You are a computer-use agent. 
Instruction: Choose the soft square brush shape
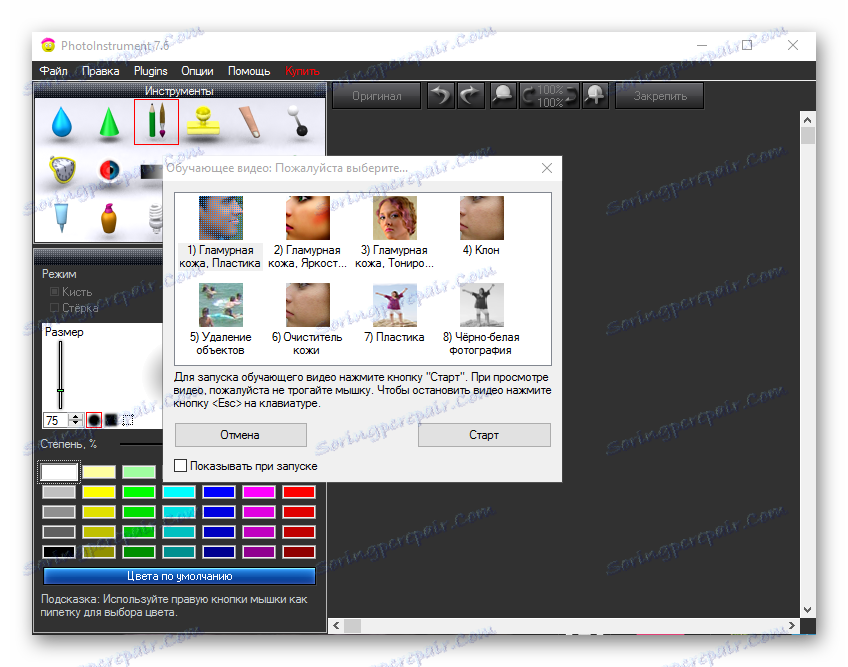(111, 420)
